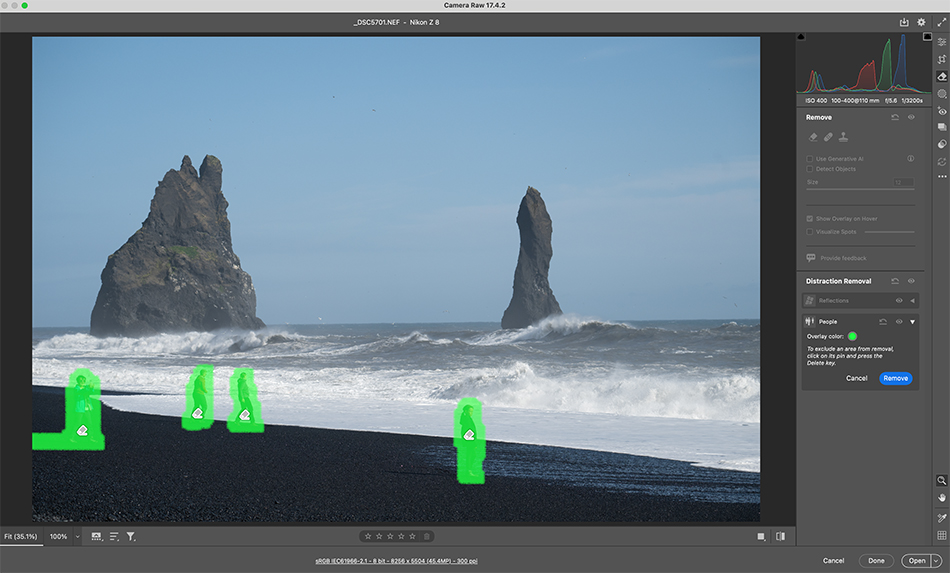Toggle the grid overlay icon
This screenshot has height=573, width=950.
(942, 535)
